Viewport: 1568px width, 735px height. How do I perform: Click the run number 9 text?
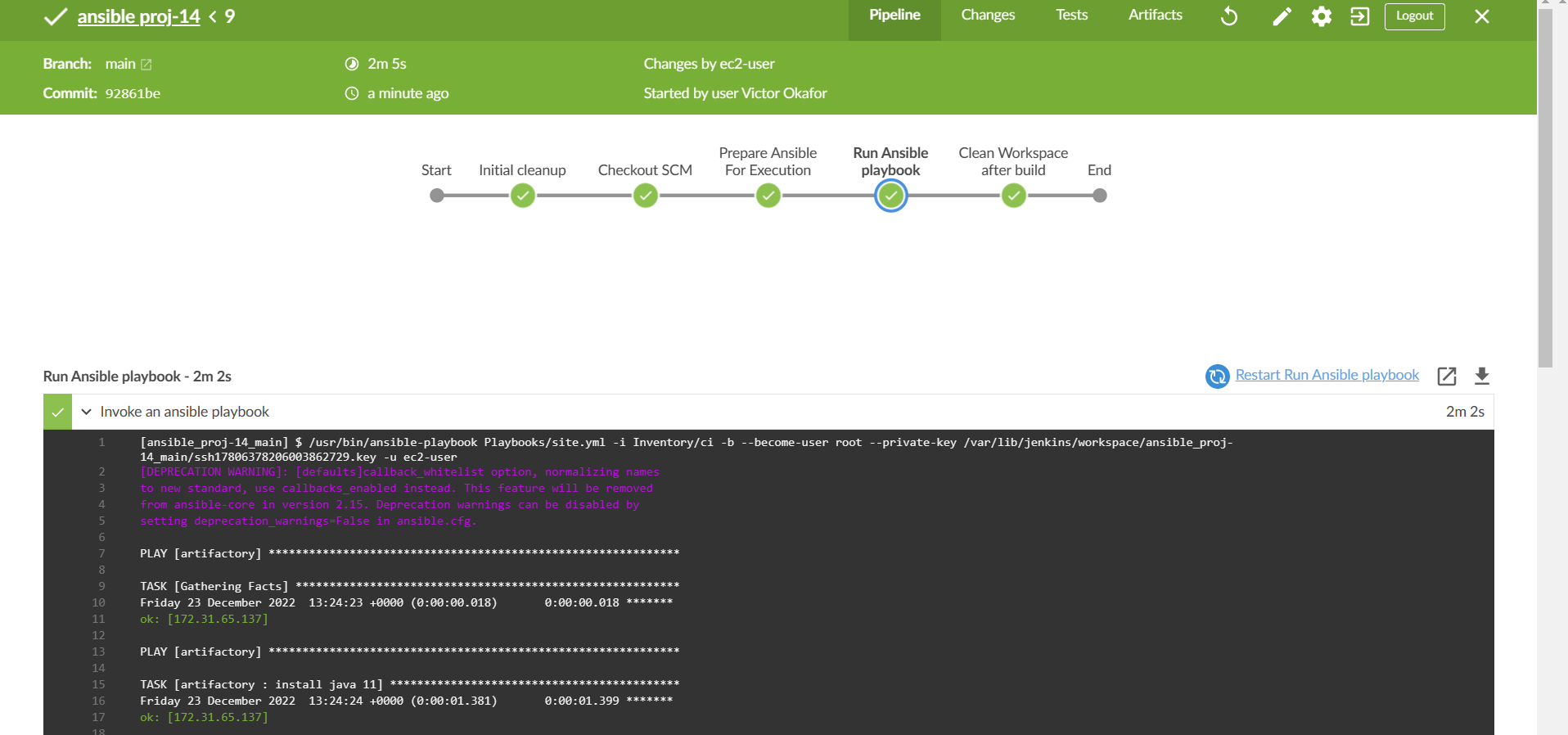click(x=229, y=16)
